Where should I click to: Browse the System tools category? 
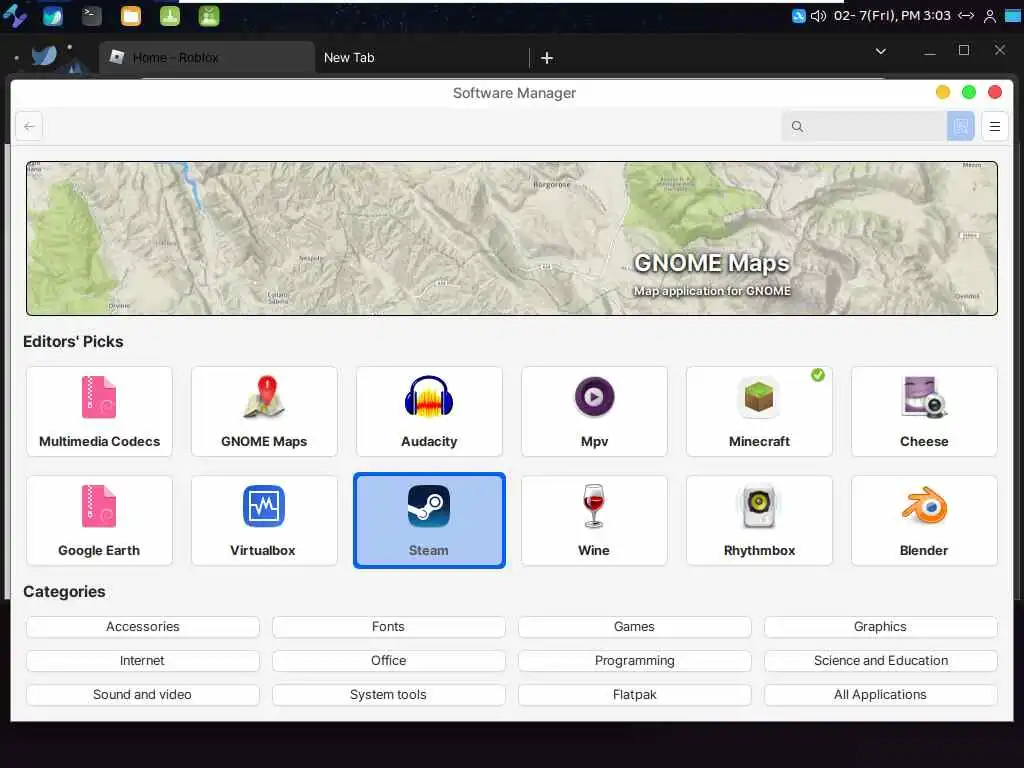pos(389,694)
